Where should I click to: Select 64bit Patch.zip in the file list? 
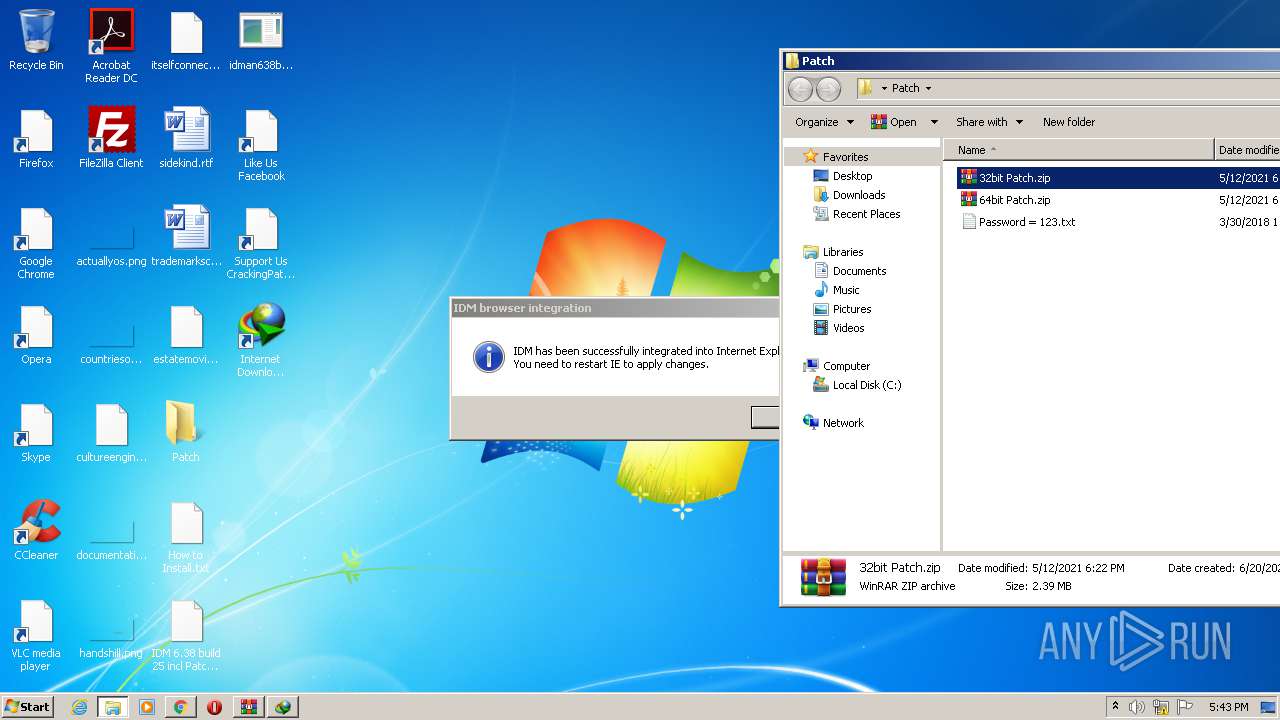coord(1118,200)
